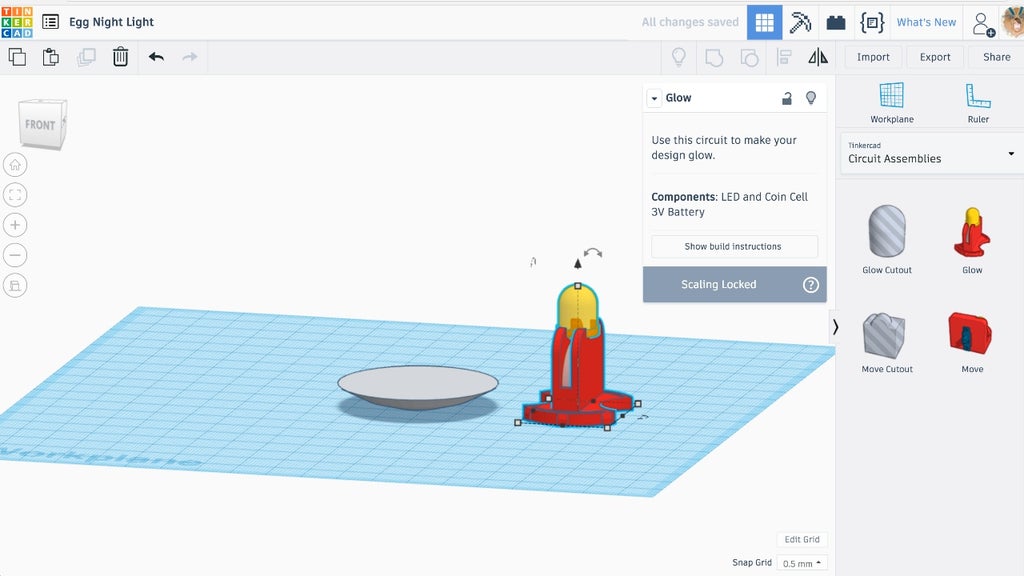Image resolution: width=1024 pixels, height=576 pixels.
Task: Hide the Glow shape with the bulb icon
Action: pos(810,98)
